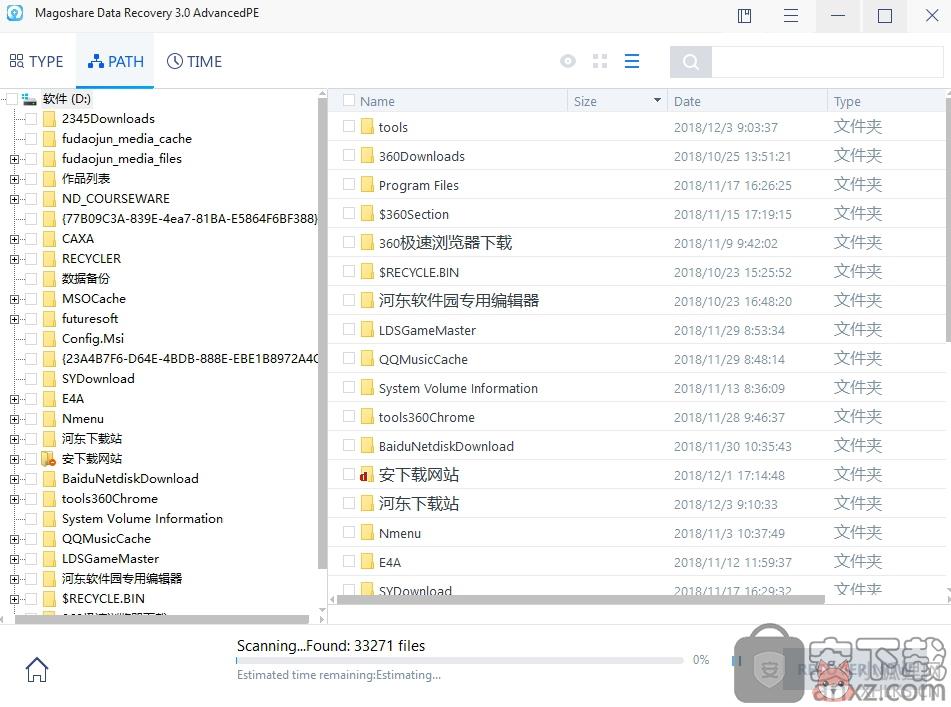Click the file list vertical scrollbar
This screenshot has height=707, width=951.
point(948,218)
